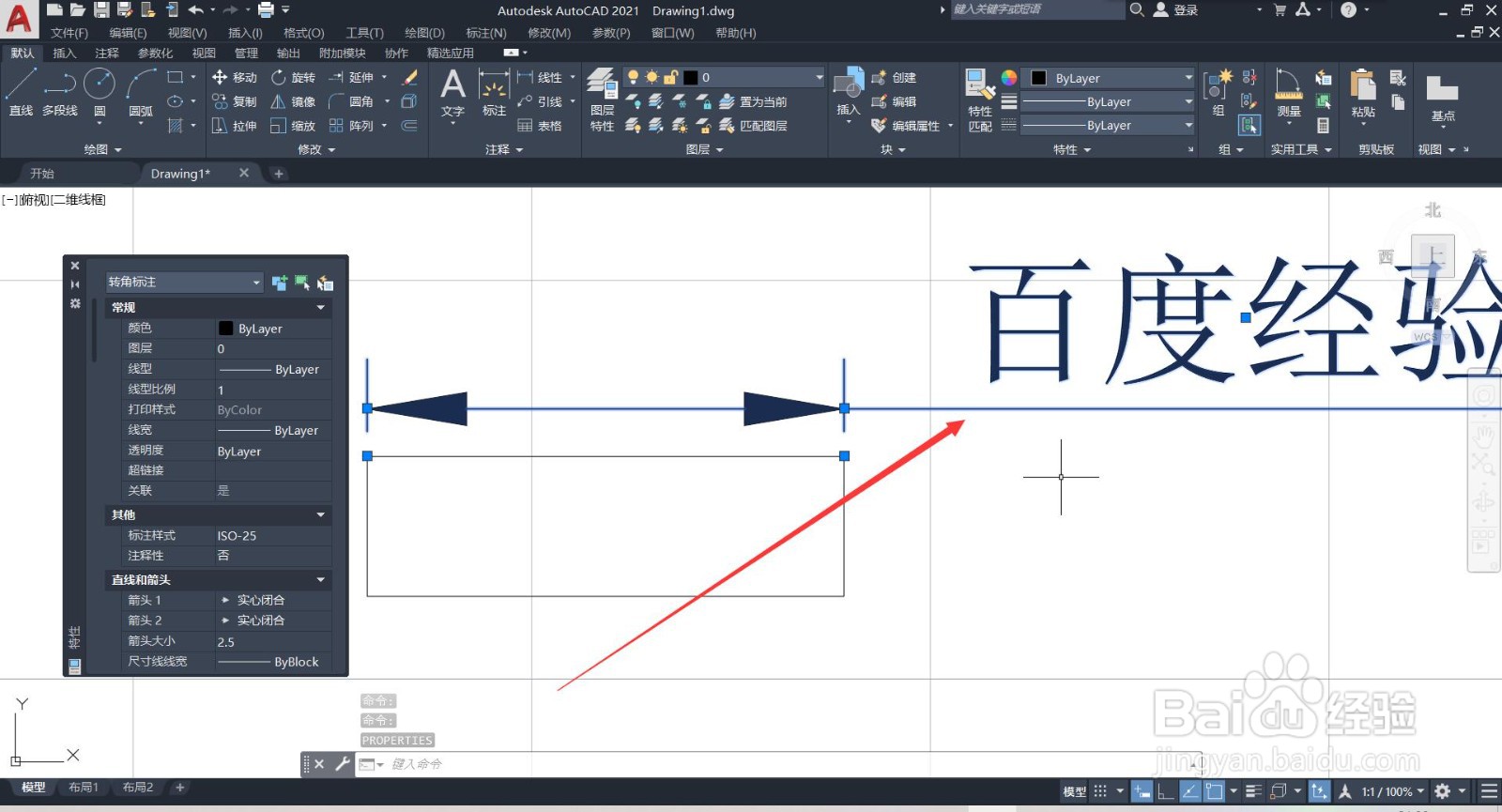
Task: Expand the 绘图 panel
Action: click(103, 149)
